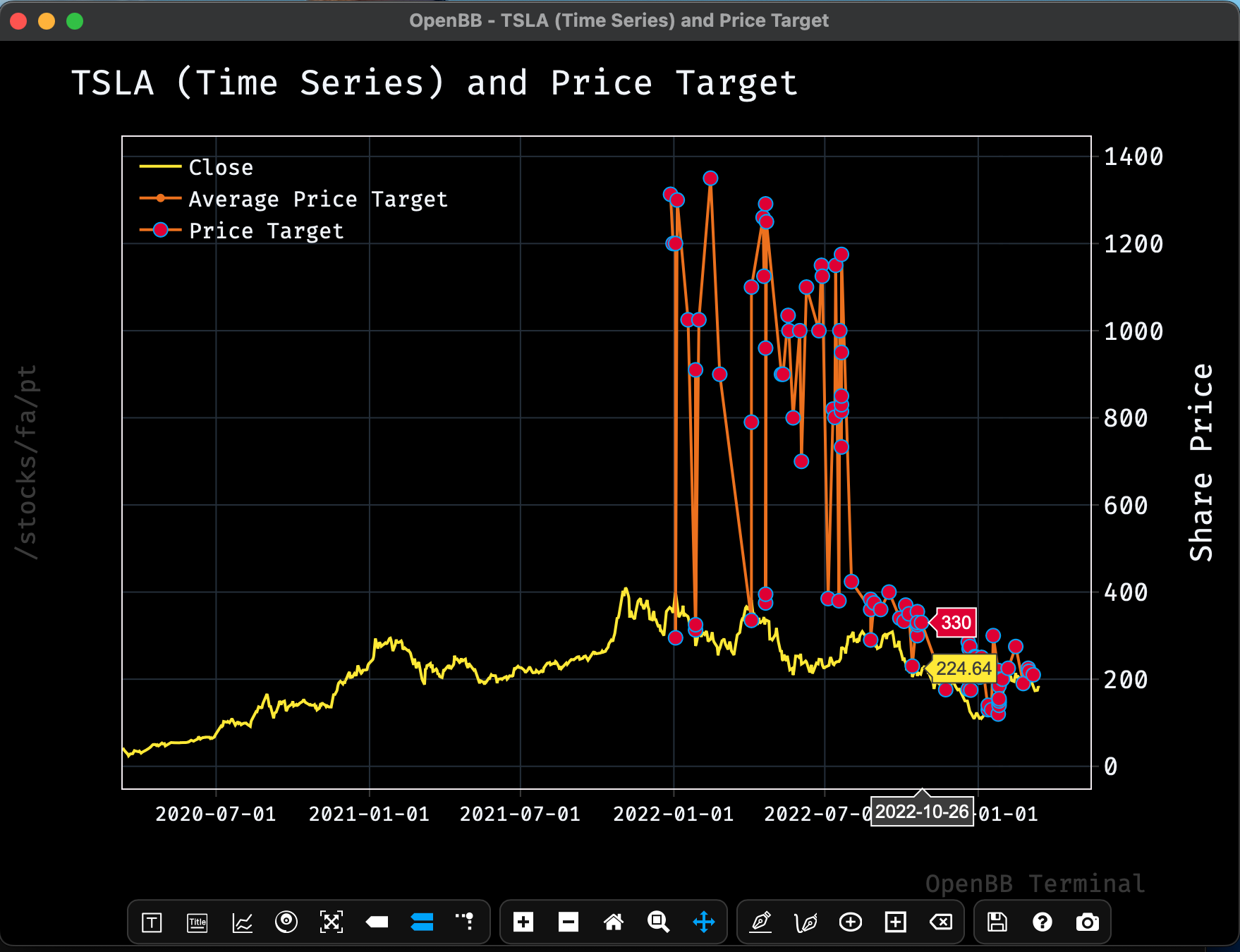The width and height of the screenshot is (1240, 952).
Task: Click the overlay chart line icon
Action: pyautogui.click(x=242, y=922)
